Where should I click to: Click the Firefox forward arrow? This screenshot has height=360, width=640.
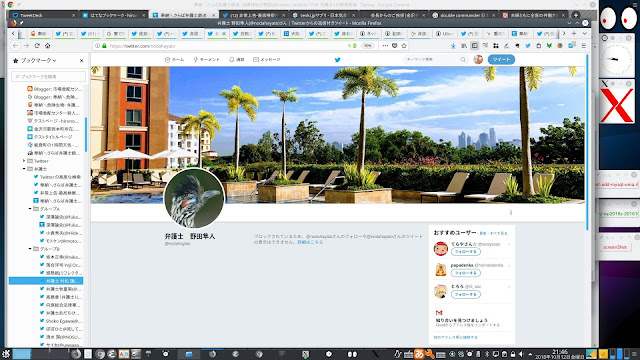[26, 46]
